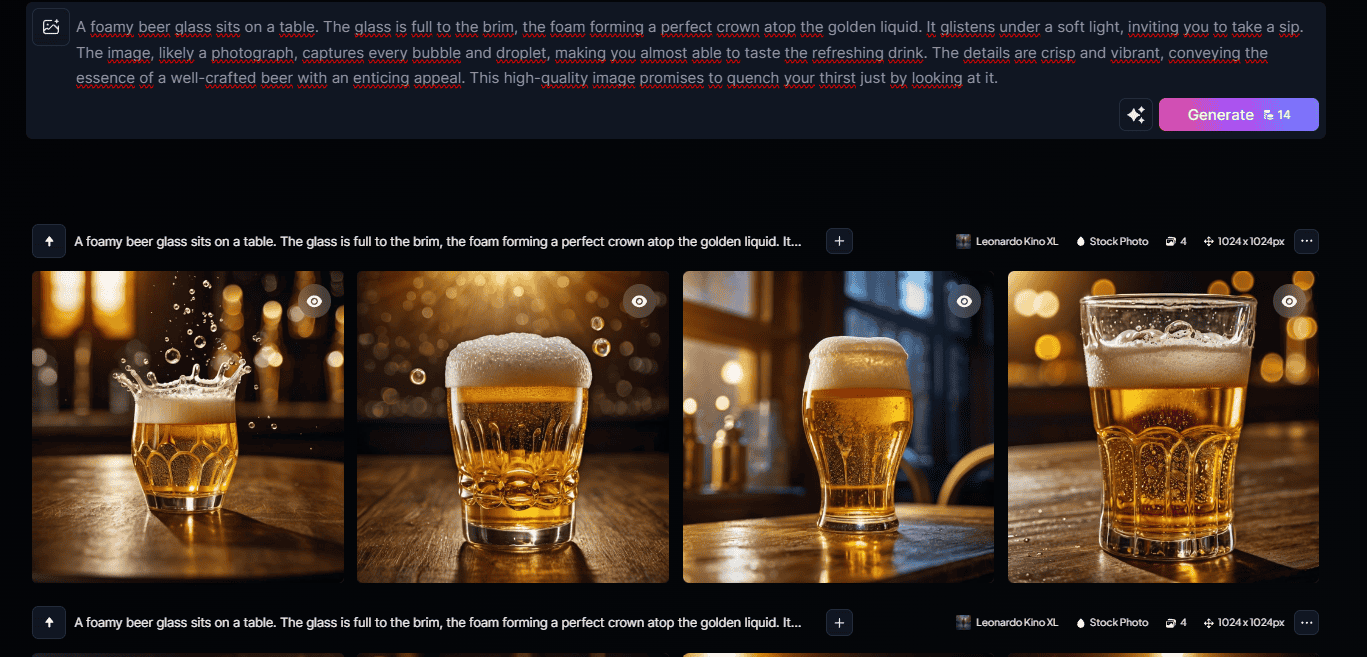Open the tall curved beer glass thumbnail
1367x657 pixels.
tap(838, 427)
